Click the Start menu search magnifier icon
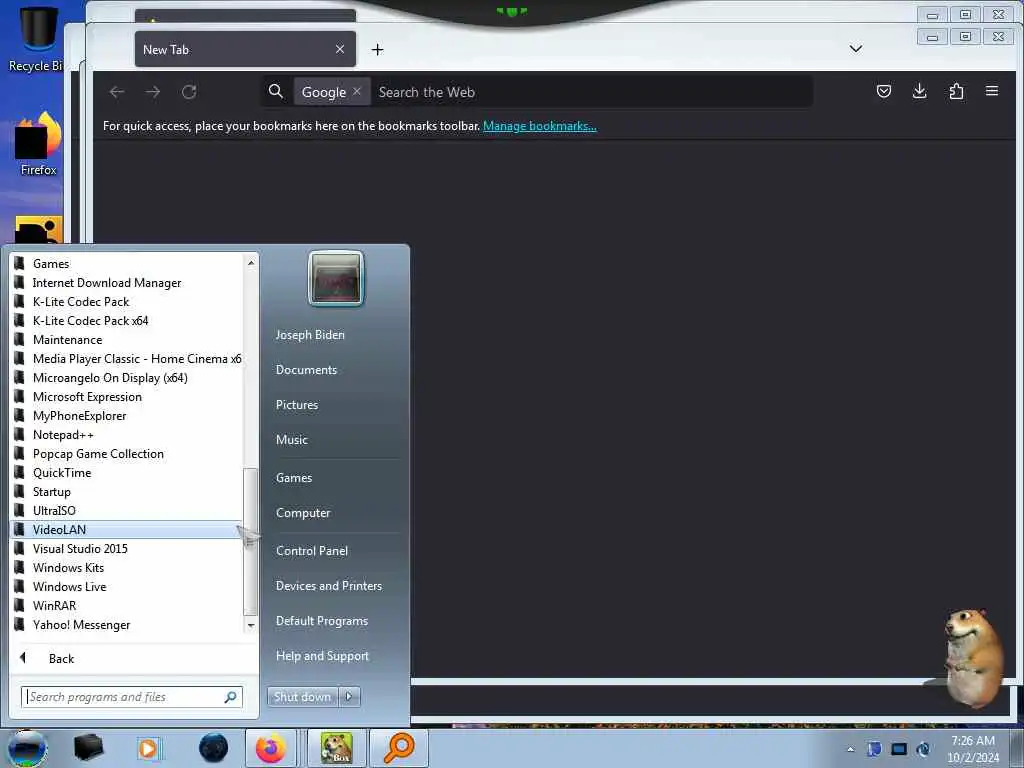The width and height of the screenshot is (1024, 768). click(x=231, y=697)
